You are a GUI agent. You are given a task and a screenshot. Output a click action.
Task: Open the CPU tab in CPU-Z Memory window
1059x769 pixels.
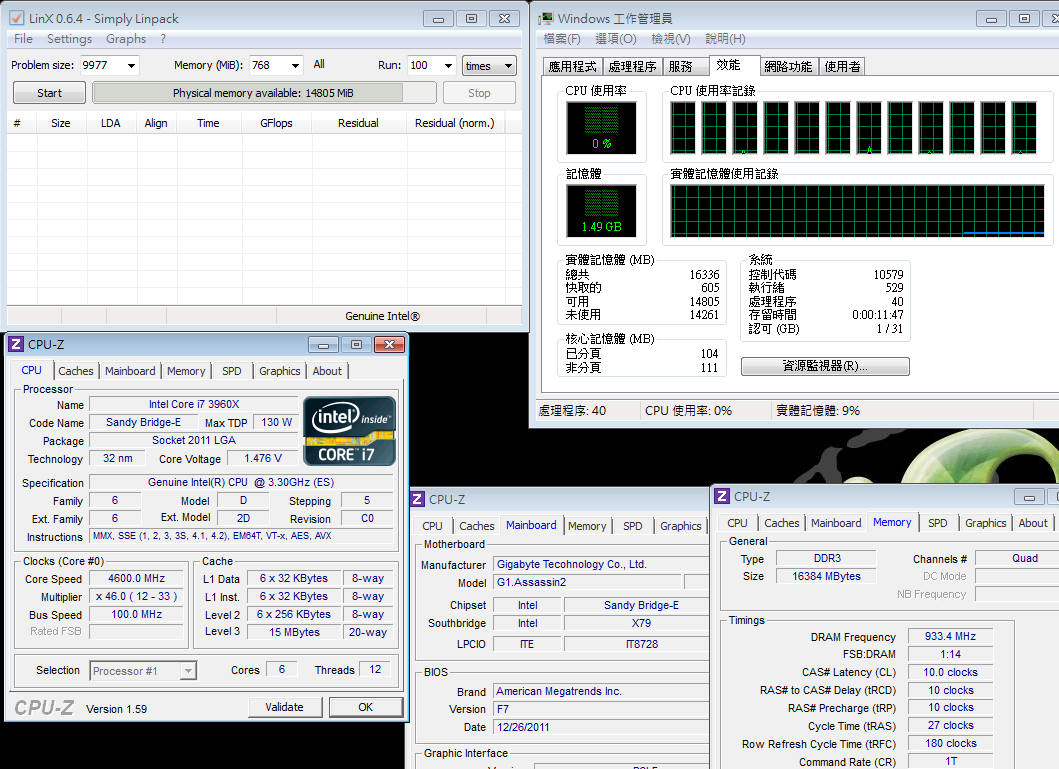(x=738, y=523)
